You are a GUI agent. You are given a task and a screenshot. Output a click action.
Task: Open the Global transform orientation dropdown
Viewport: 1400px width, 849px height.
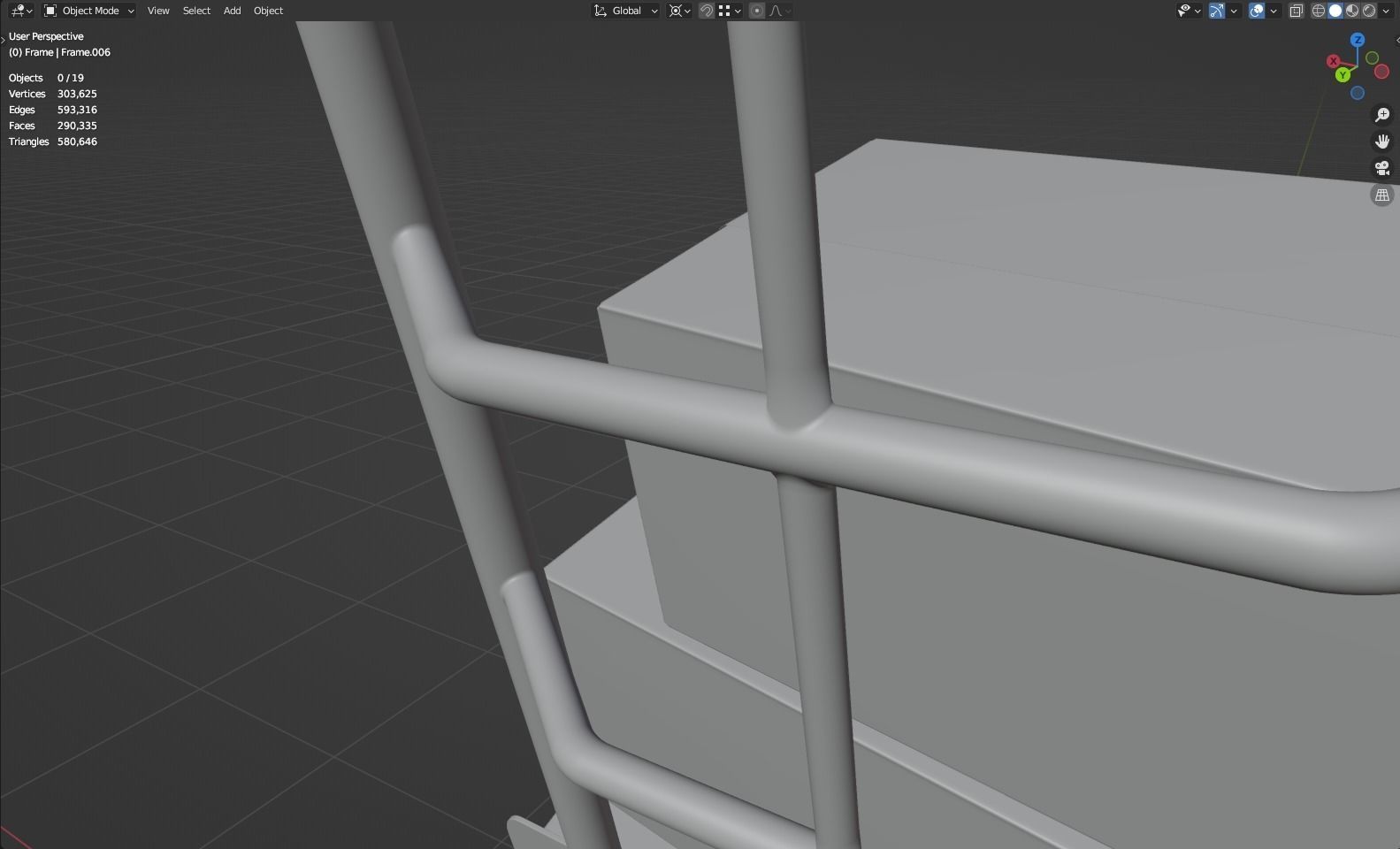(x=625, y=11)
